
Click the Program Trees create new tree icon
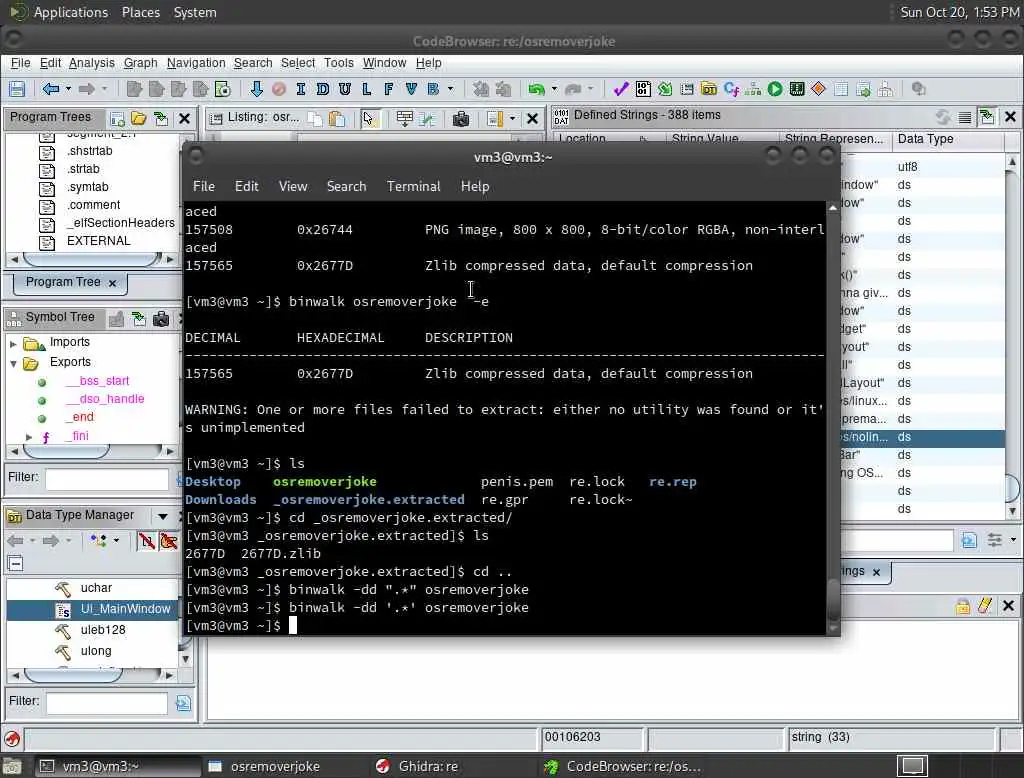point(118,118)
